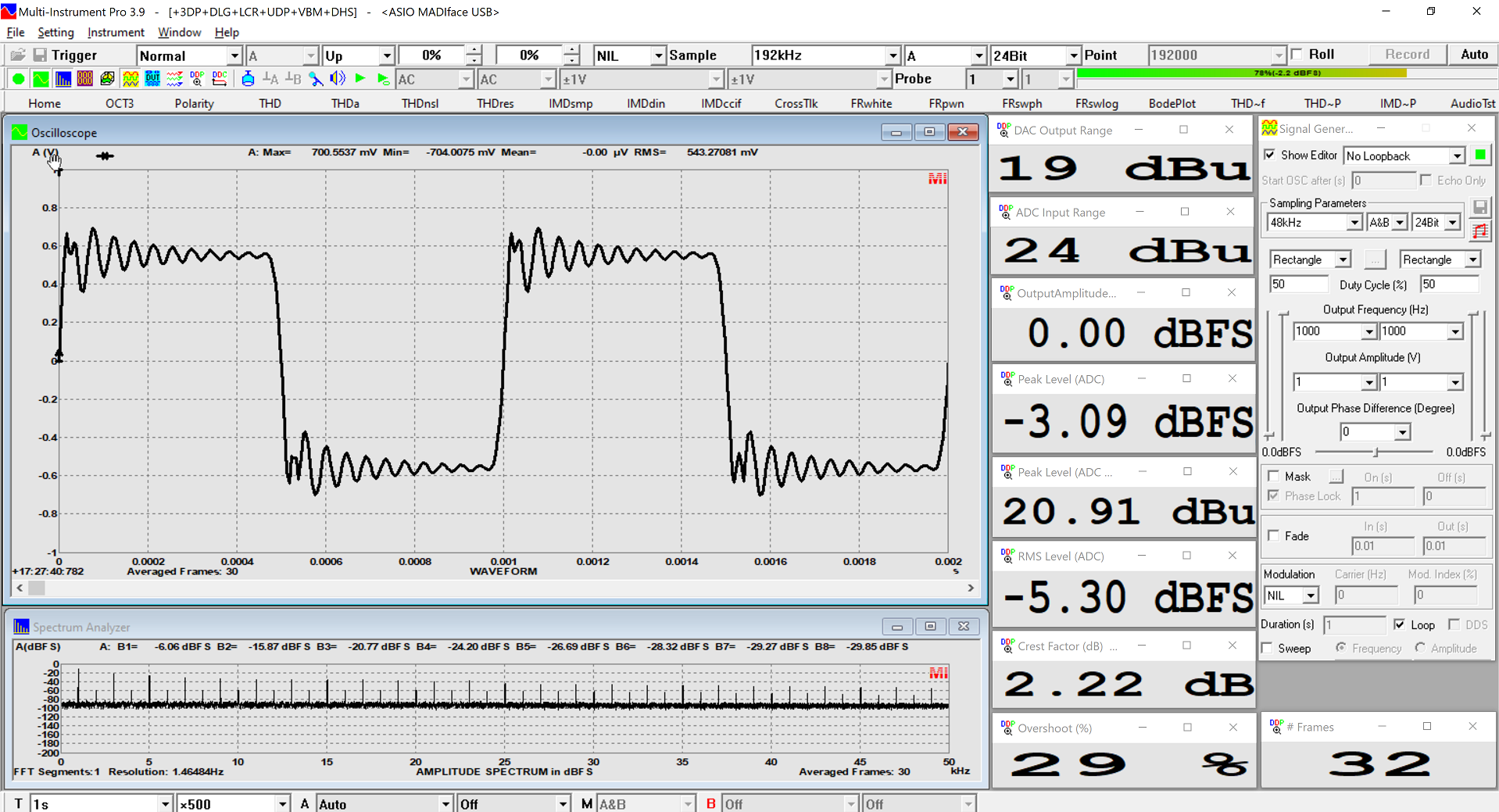Click the red Mi logo on oscilloscope graph

click(x=938, y=179)
